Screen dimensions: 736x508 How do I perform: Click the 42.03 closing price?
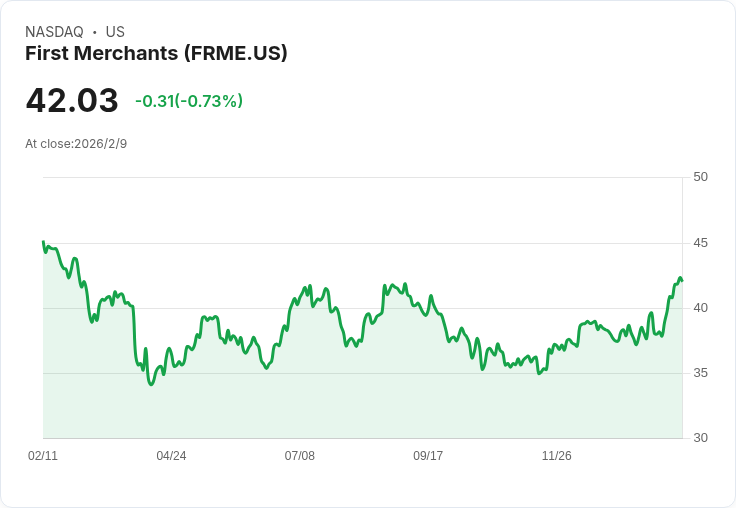[x=72, y=101]
